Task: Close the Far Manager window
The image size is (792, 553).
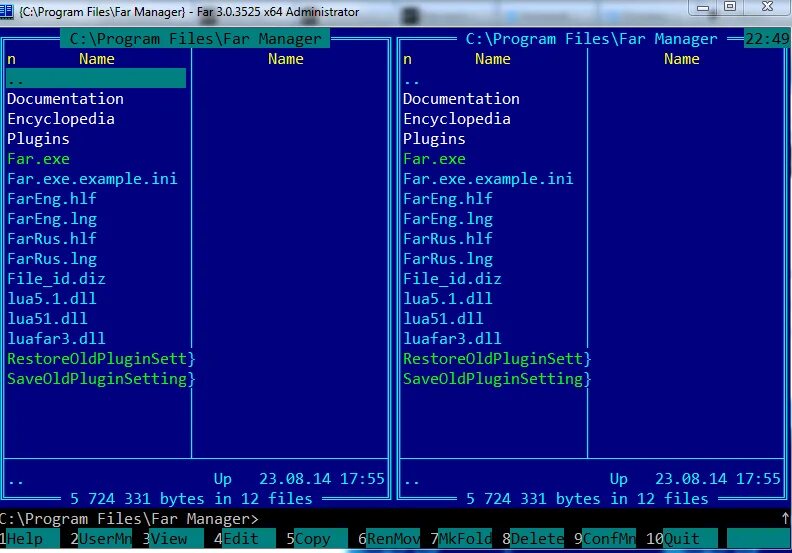Action: [x=767, y=6]
